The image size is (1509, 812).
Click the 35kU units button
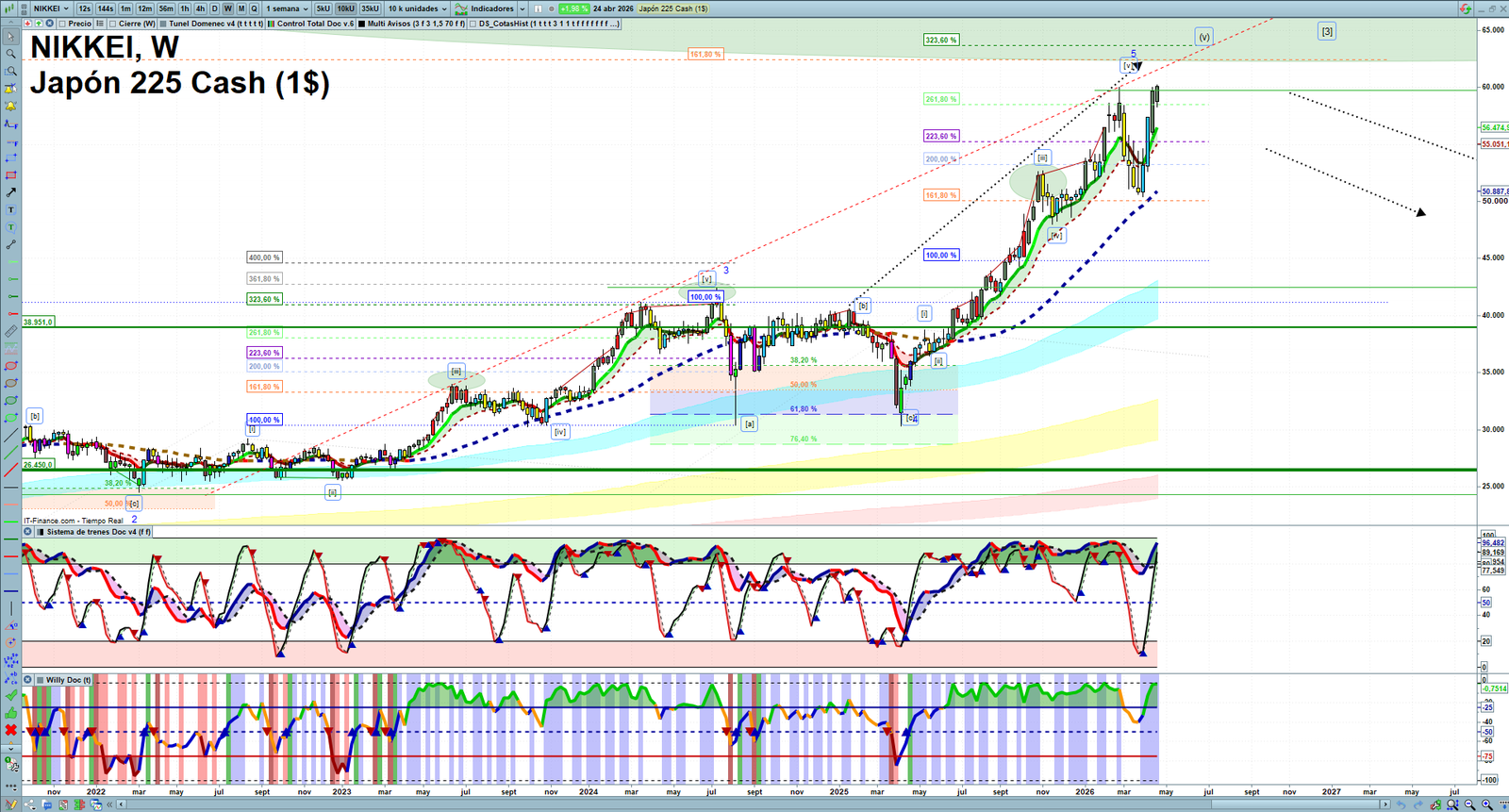[x=370, y=8]
